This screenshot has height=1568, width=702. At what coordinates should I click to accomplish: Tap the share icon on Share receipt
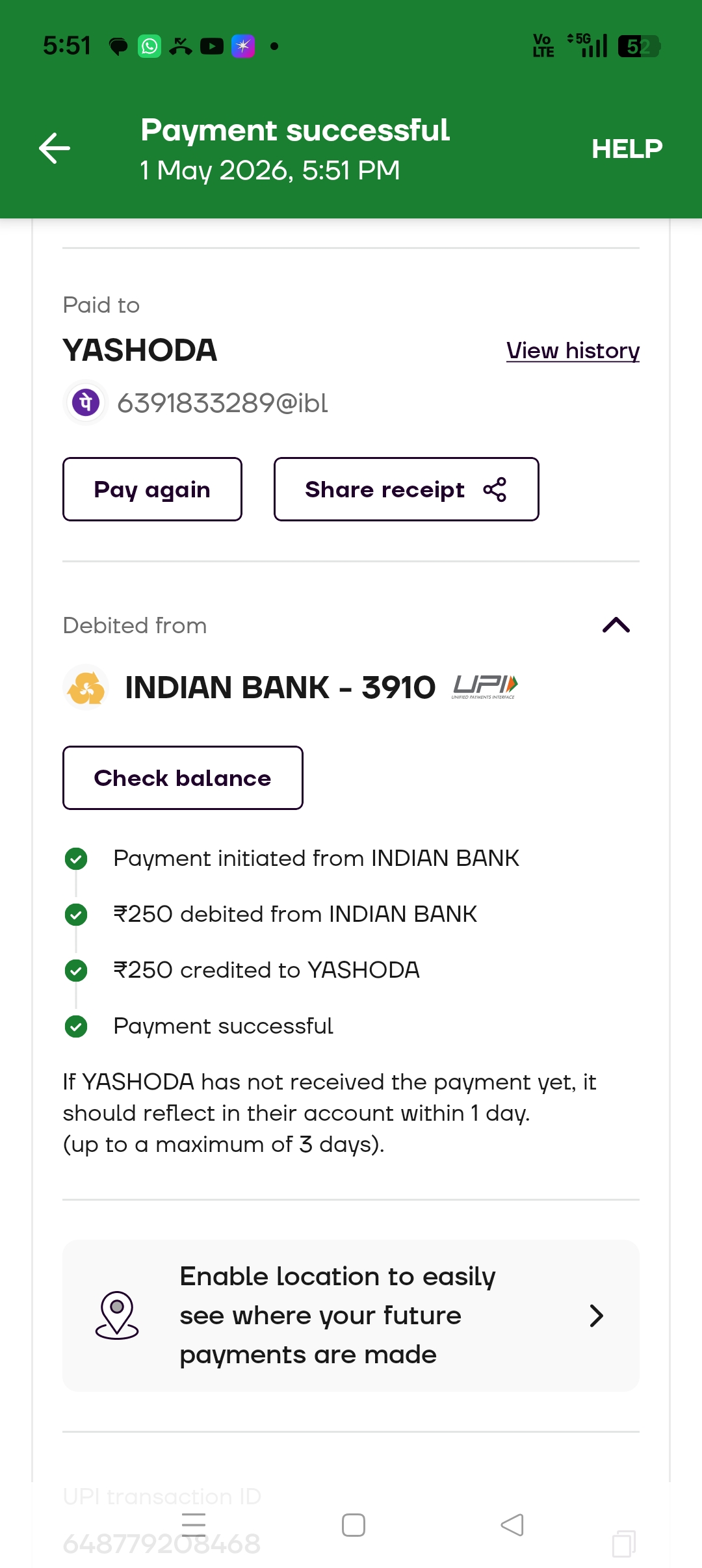[495, 490]
